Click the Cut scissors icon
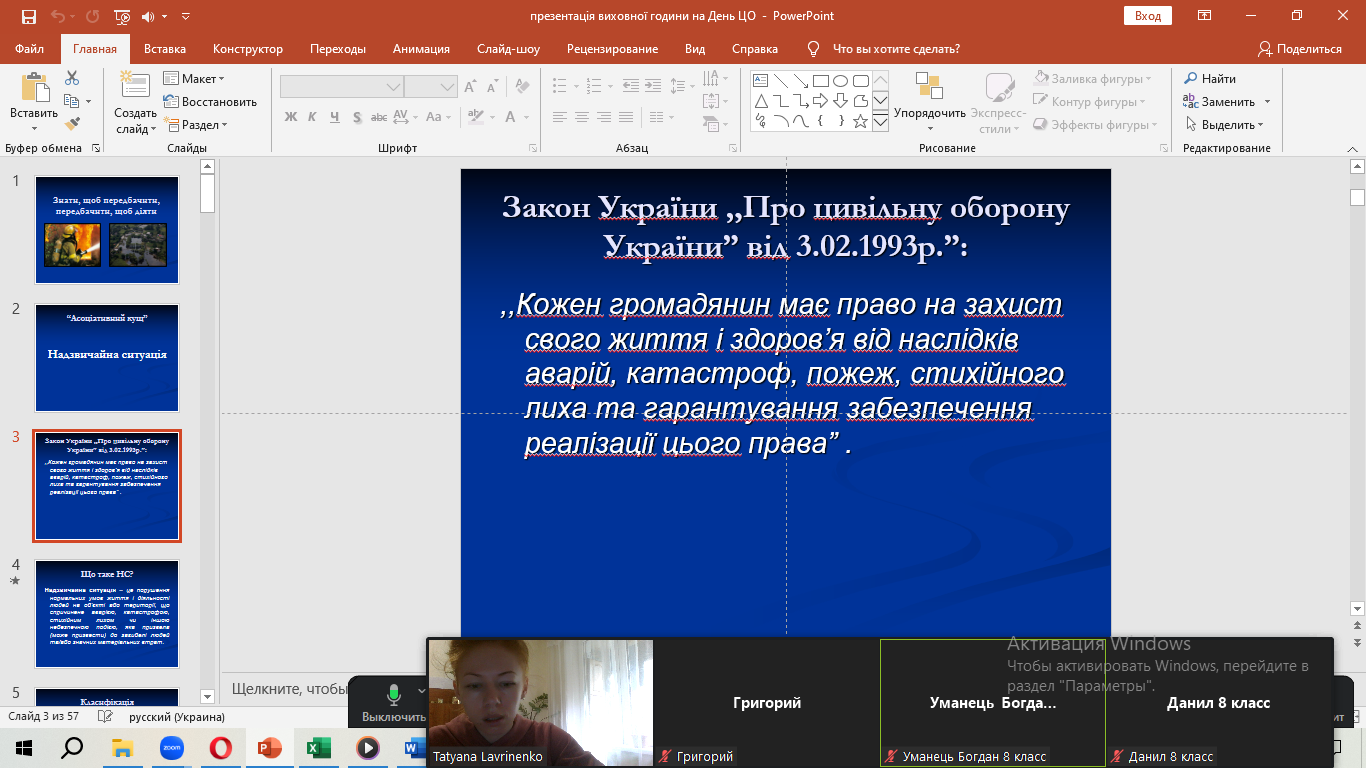The image size is (1366, 768). click(x=72, y=78)
